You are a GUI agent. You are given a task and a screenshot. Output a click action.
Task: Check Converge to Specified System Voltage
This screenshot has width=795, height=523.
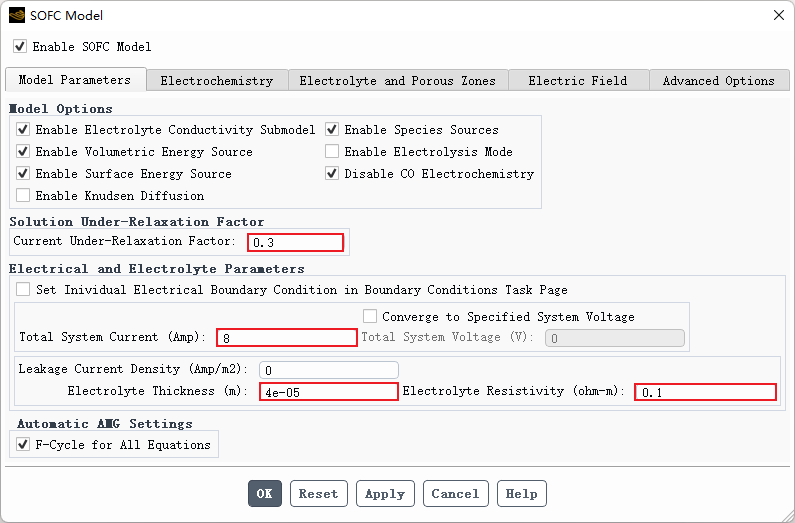click(x=370, y=317)
